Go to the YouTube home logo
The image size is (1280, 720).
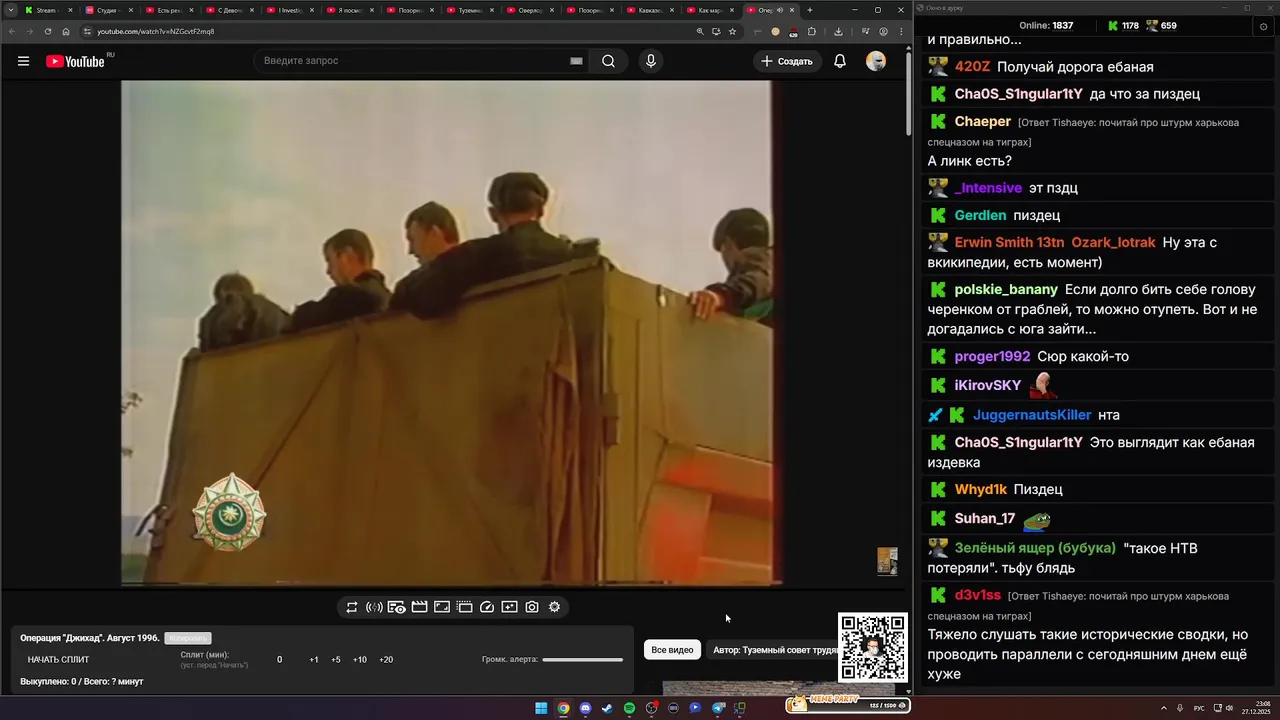coord(76,61)
